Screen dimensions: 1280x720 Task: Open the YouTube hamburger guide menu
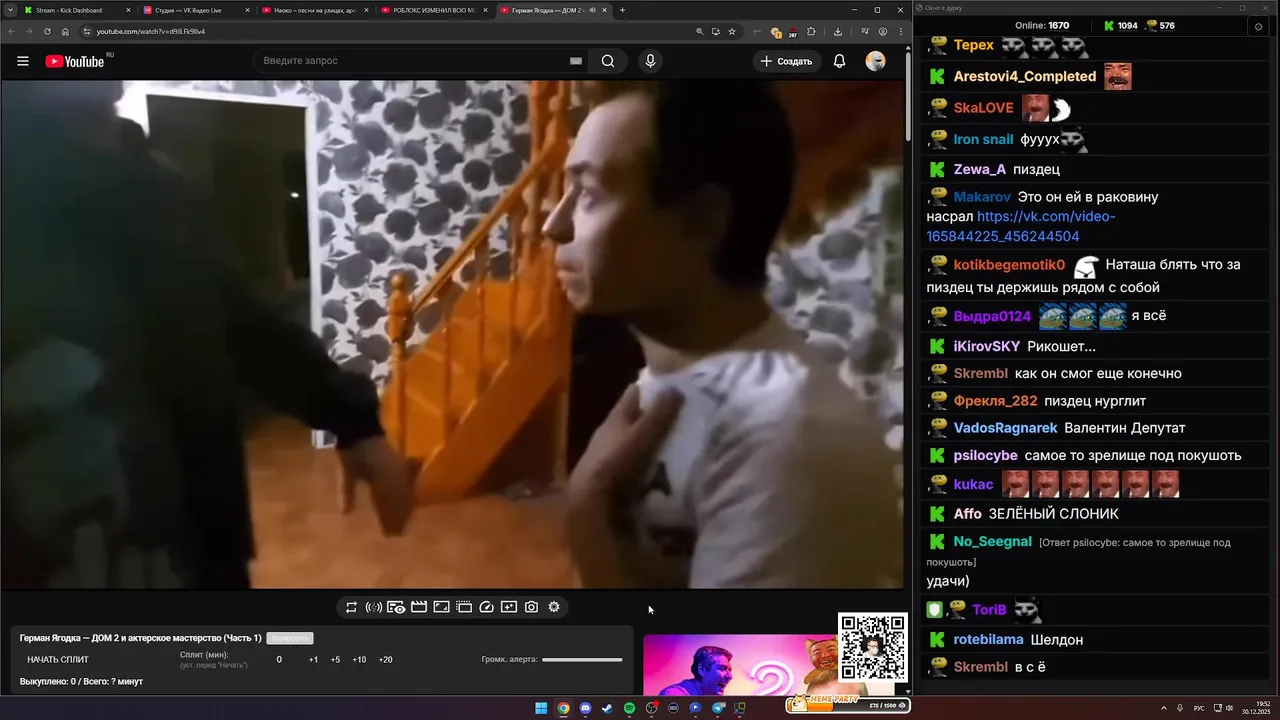(22, 61)
